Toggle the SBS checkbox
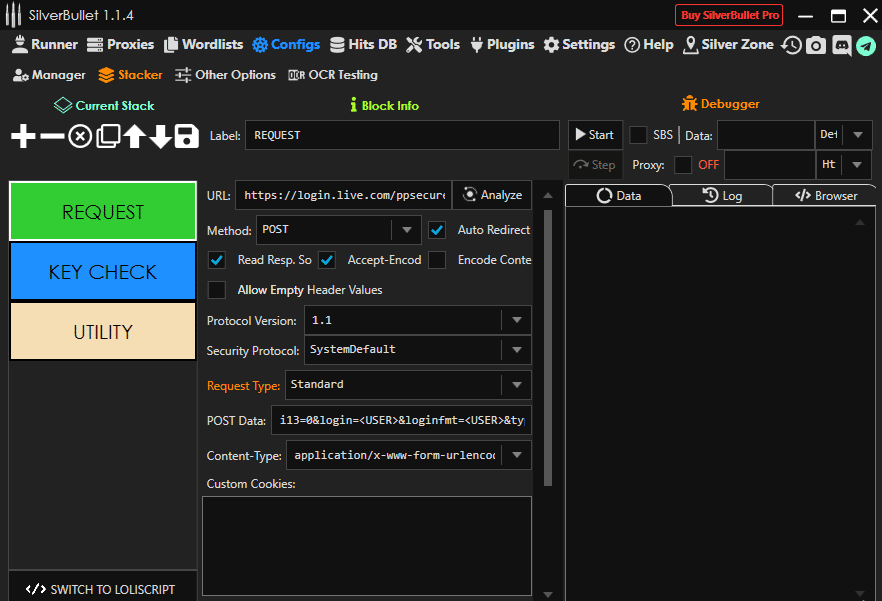 tap(638, 135)
